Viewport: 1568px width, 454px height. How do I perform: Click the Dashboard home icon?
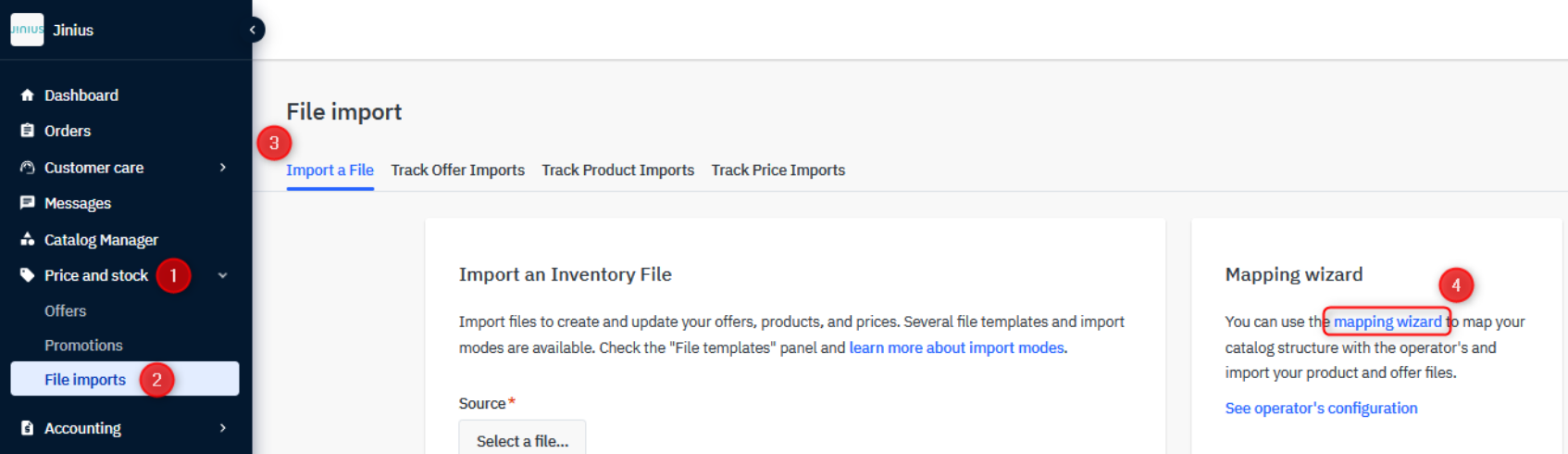pos(27,95)
